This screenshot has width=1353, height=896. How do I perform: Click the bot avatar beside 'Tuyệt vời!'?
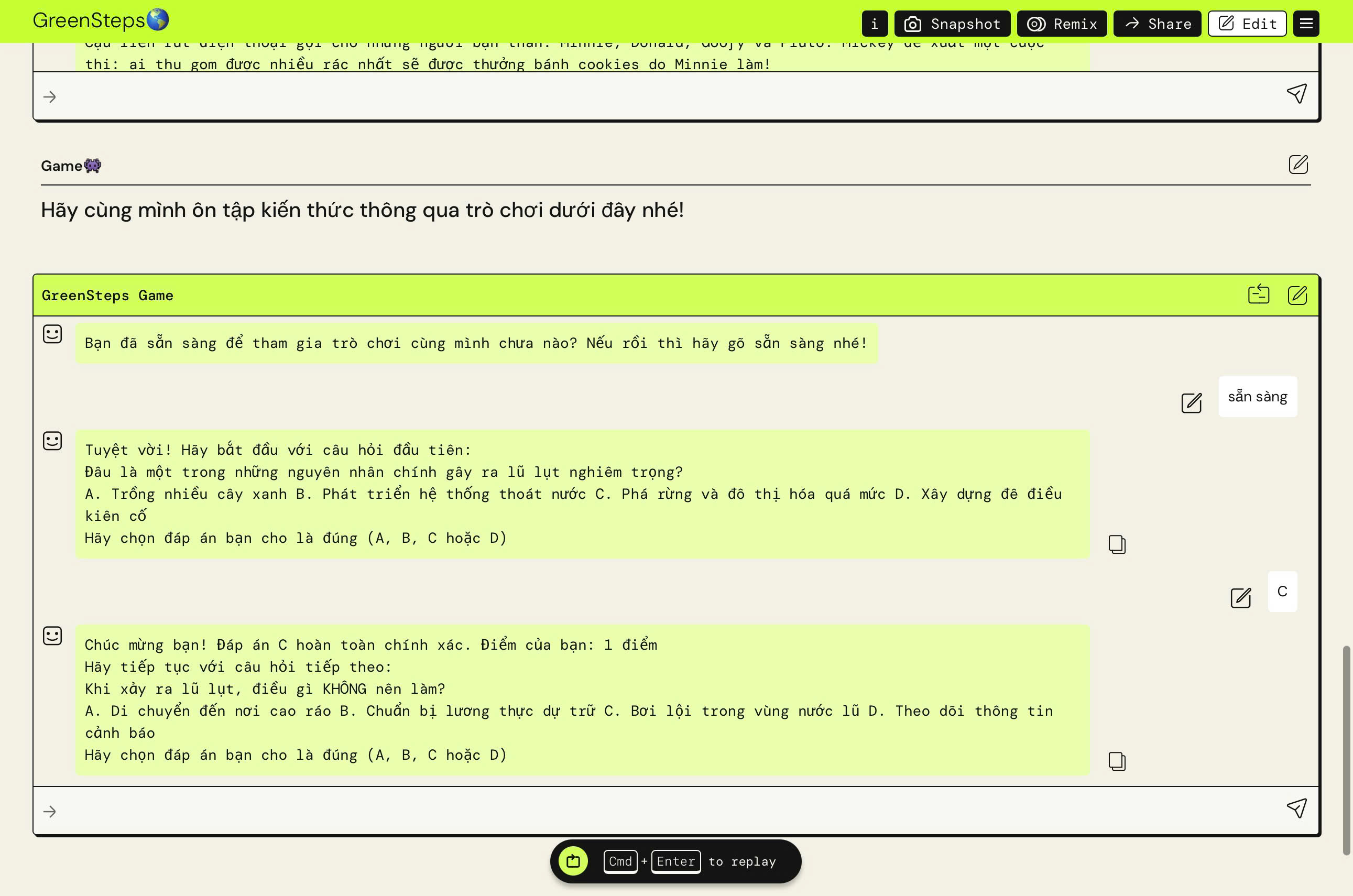[x=52, y=441]
